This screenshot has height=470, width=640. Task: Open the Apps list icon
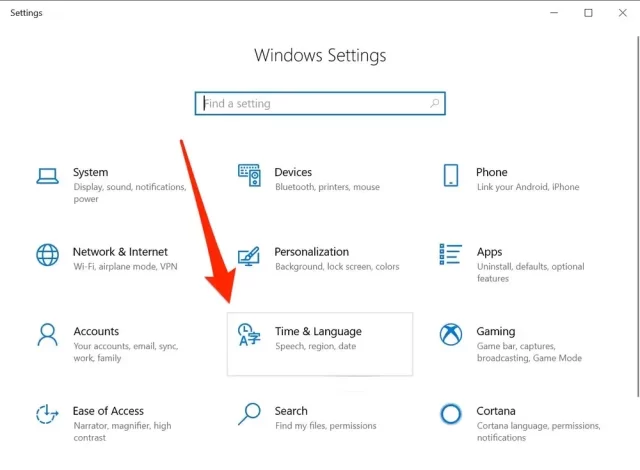tap(451, 254)
